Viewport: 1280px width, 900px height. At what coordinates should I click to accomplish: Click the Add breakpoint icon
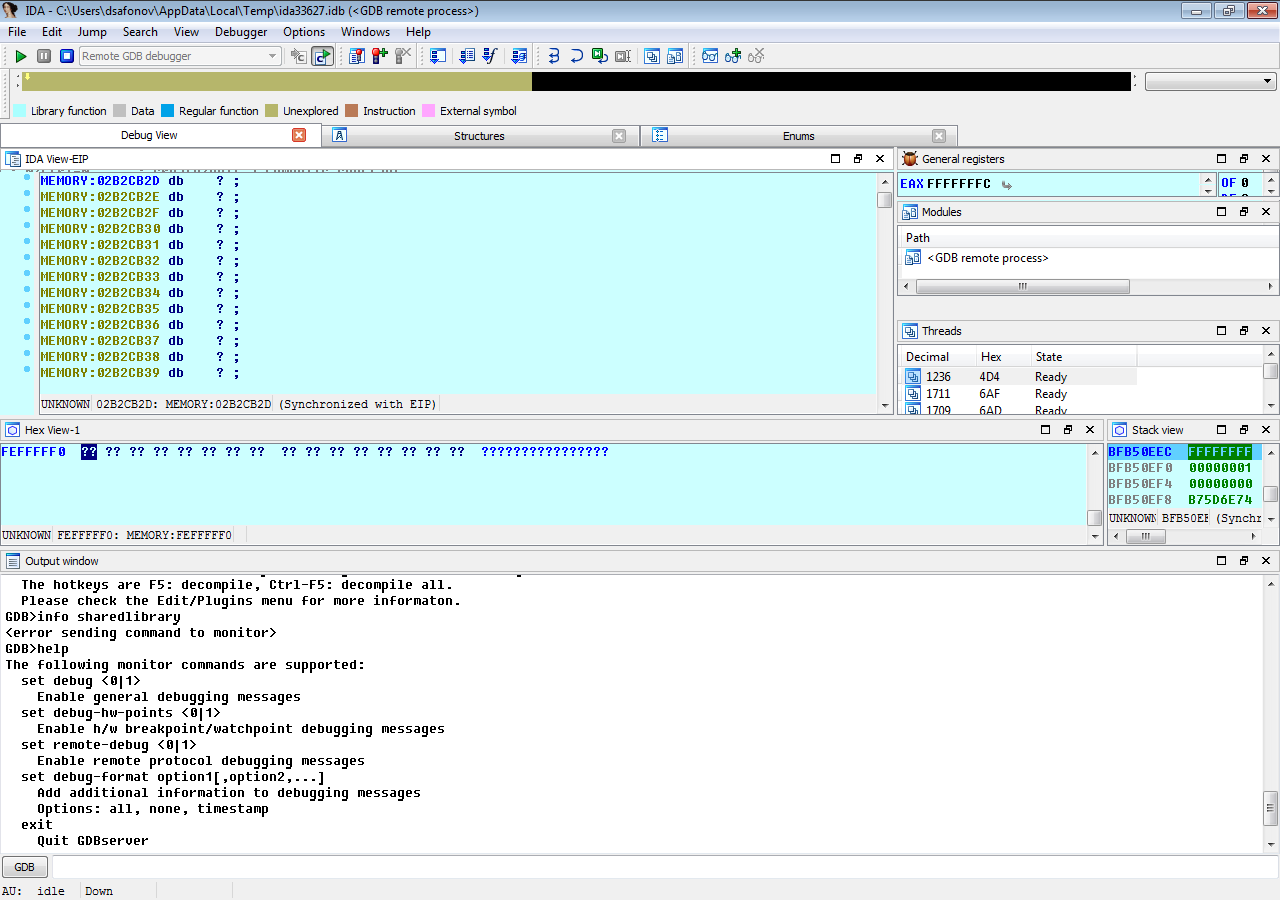pyautogui.click(x=378, y=56)
